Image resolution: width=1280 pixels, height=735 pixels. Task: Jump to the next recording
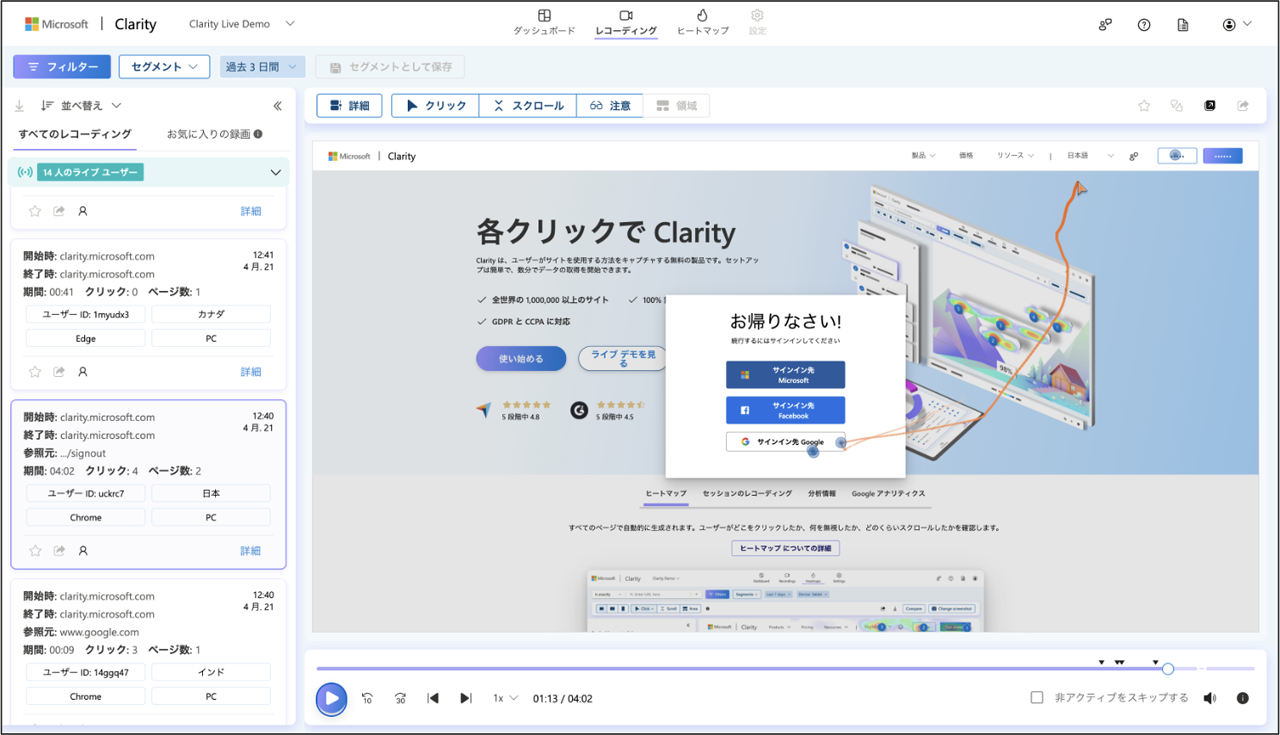(465, 698)
